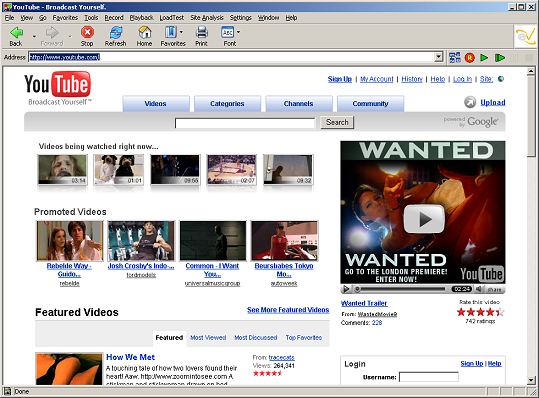Select the Top Favorites tab
The image size is (539, 398).
point(304,338)
